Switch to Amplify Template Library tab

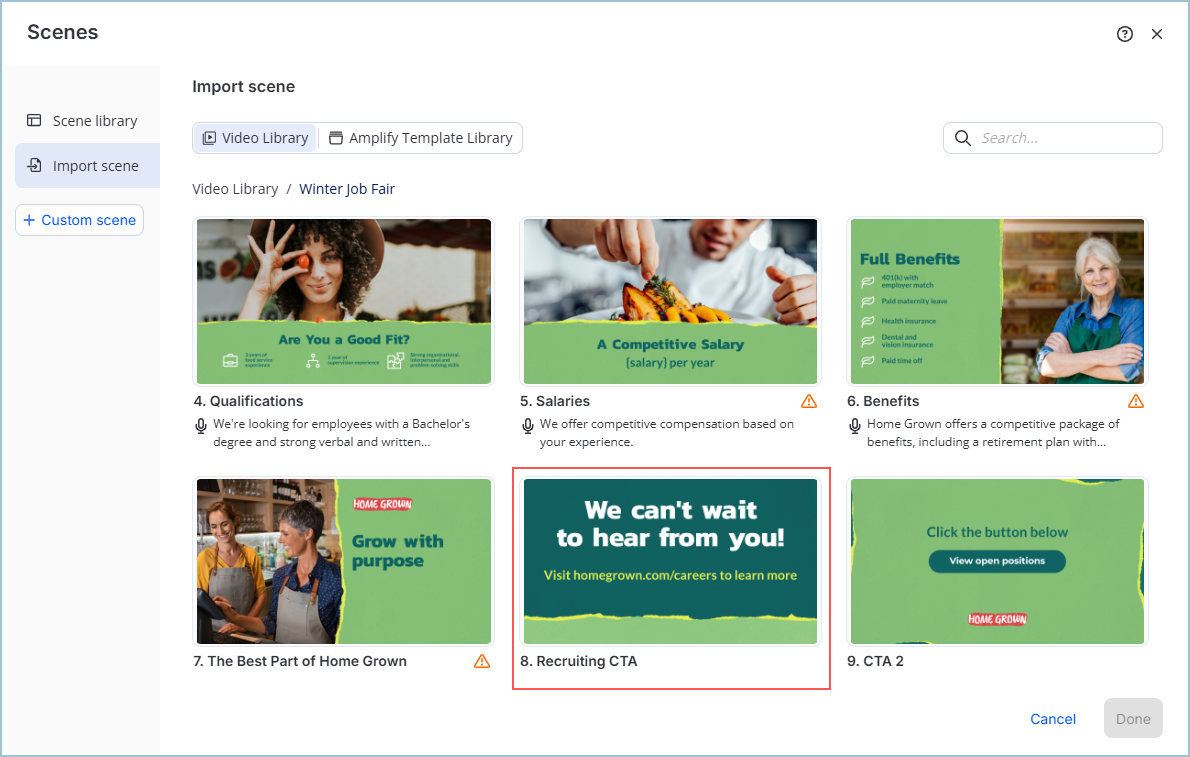tap(421, 138)
